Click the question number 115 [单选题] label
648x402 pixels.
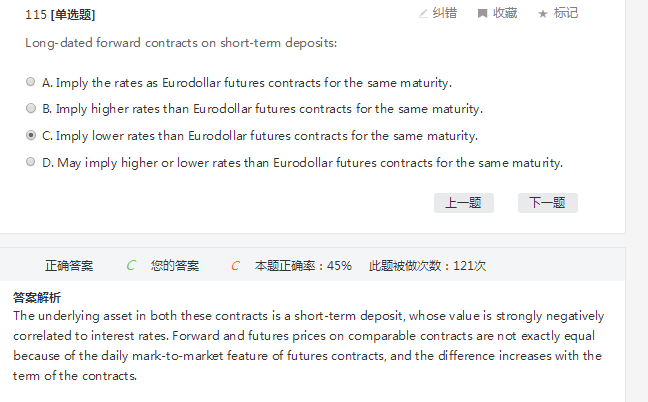click(61, 15)
